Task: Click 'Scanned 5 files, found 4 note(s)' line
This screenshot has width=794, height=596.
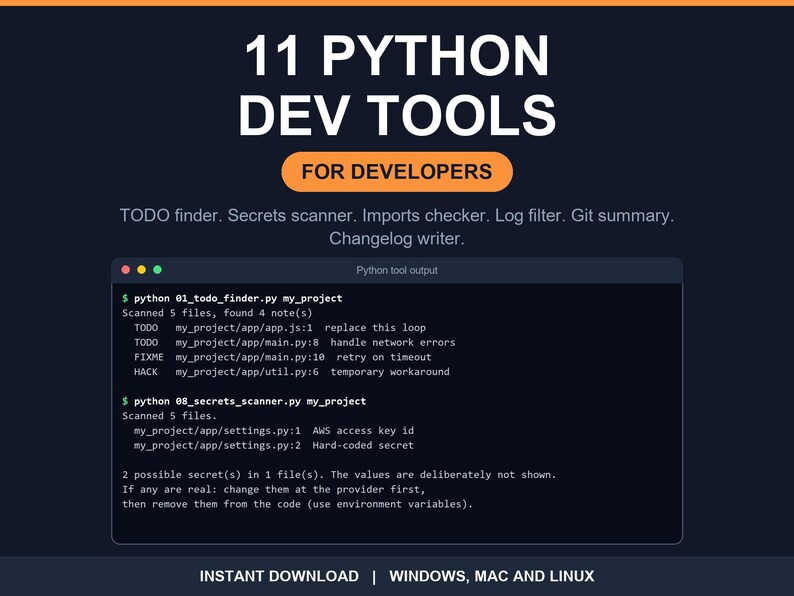Action: [x=217, y=313]
